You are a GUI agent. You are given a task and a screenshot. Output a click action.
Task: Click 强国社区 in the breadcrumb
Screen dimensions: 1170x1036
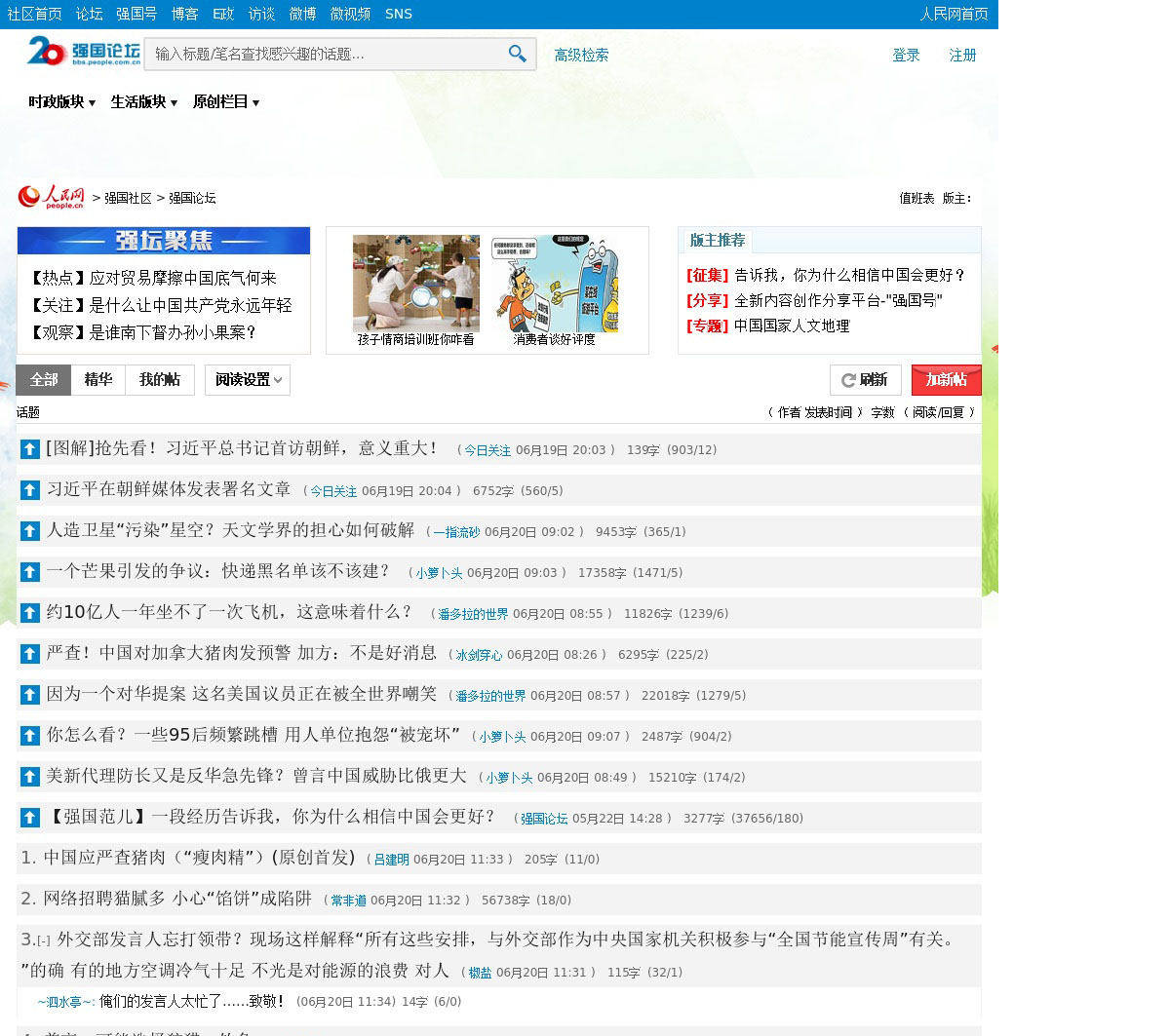point(128,198)
